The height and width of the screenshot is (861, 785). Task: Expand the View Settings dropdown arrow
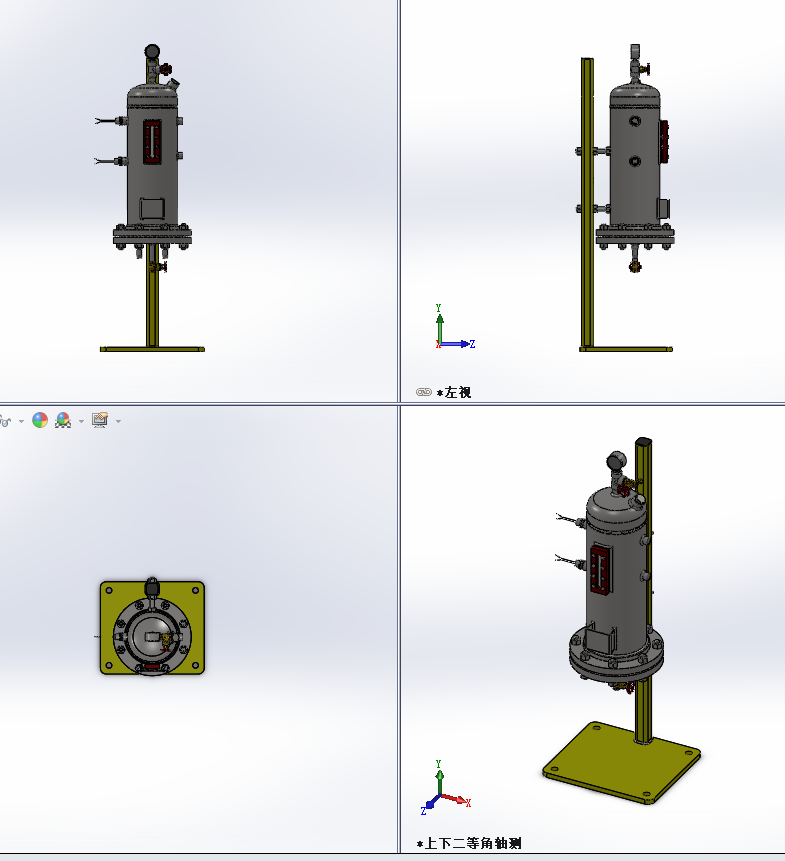click(118, 421)
